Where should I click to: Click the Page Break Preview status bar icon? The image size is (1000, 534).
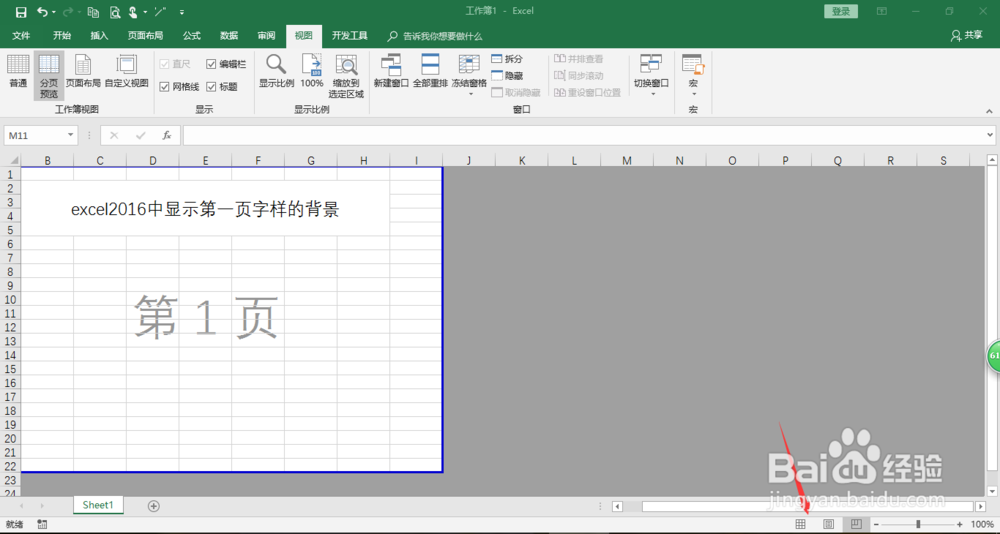(x=856, y=524)
